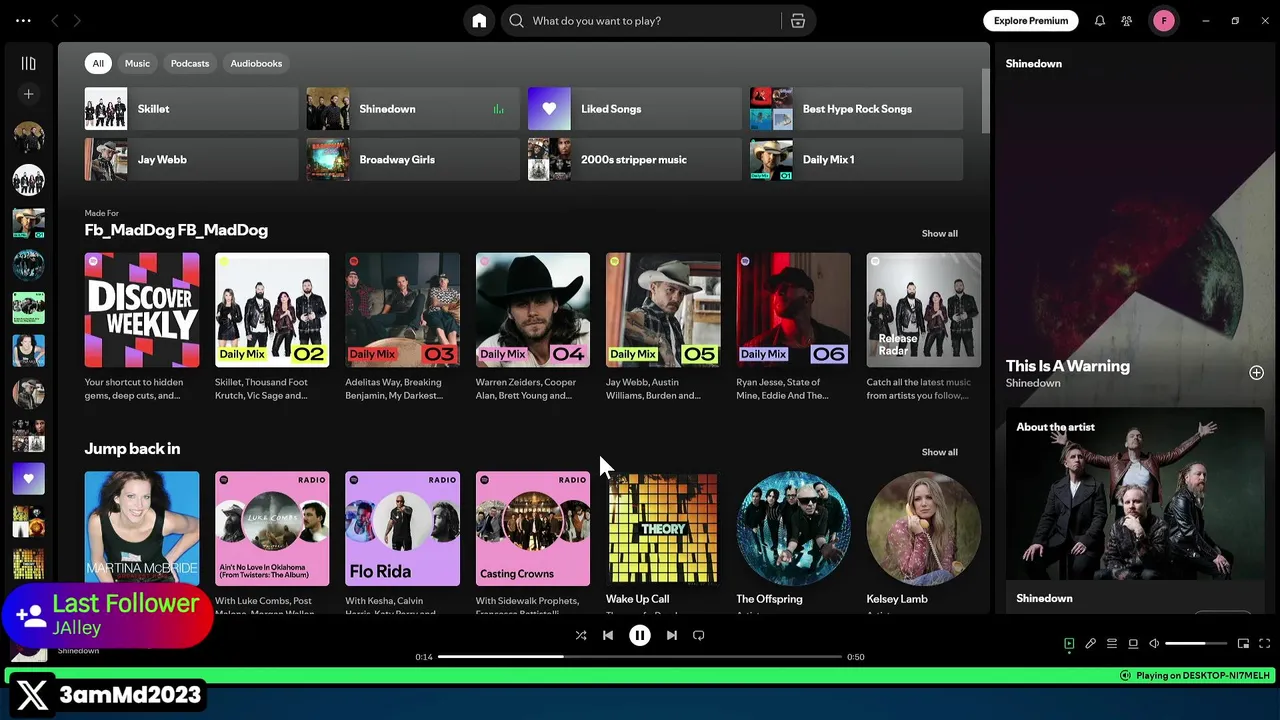The height and width of the screenshot is (720, 1280).
Task: Open the notifications bell
Action: tap(1100, 21)
